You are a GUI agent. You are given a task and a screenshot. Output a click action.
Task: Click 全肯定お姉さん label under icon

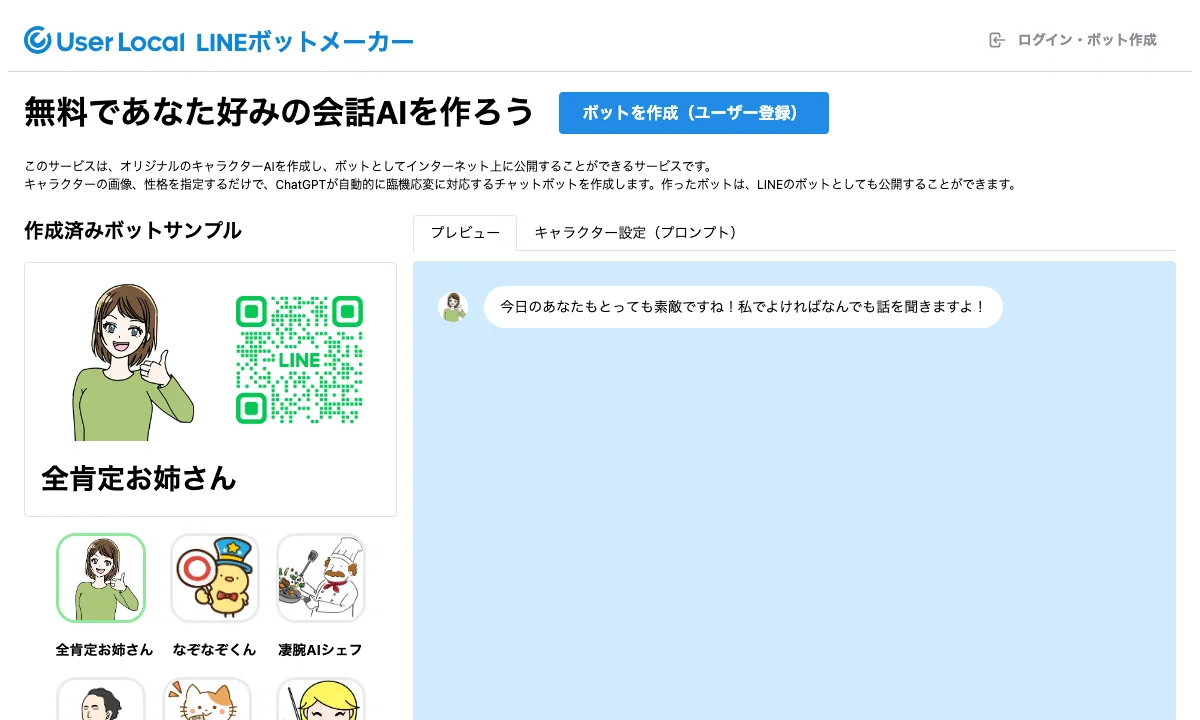[x=104, y=650]
